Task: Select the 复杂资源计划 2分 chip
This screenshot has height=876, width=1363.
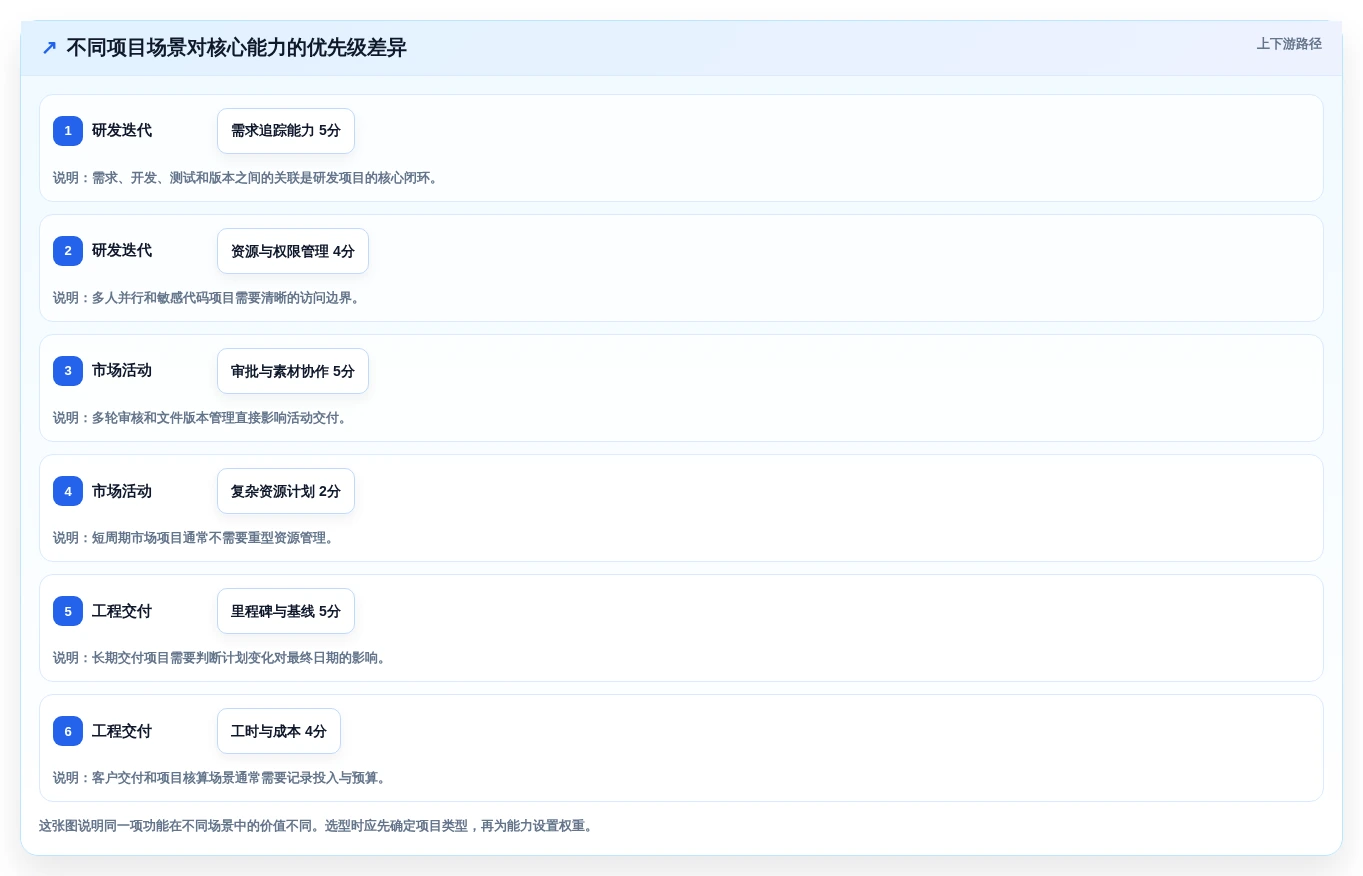Action: click(x=286, y=491)
